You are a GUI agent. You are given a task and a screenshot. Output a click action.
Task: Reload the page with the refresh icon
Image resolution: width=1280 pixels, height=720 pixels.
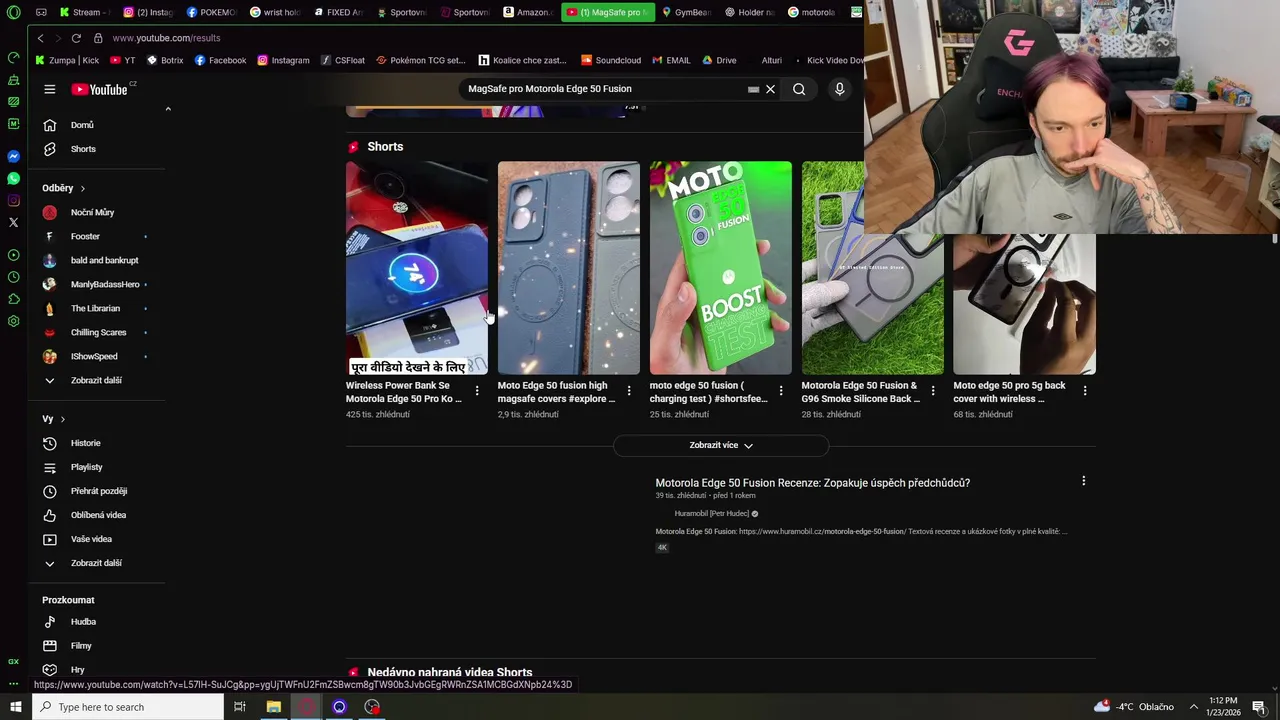[76, 38]
